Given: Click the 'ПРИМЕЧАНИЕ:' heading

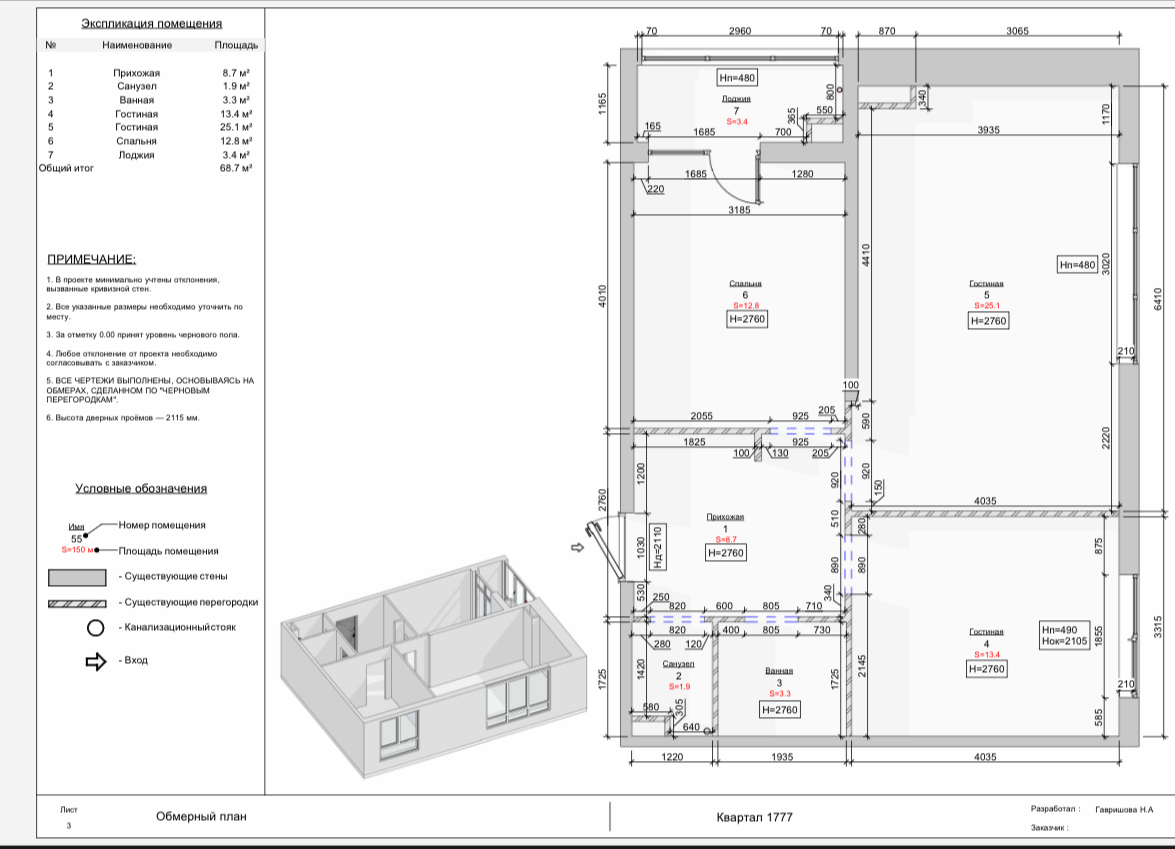Looking at the screenshot, I should [91, 259].
